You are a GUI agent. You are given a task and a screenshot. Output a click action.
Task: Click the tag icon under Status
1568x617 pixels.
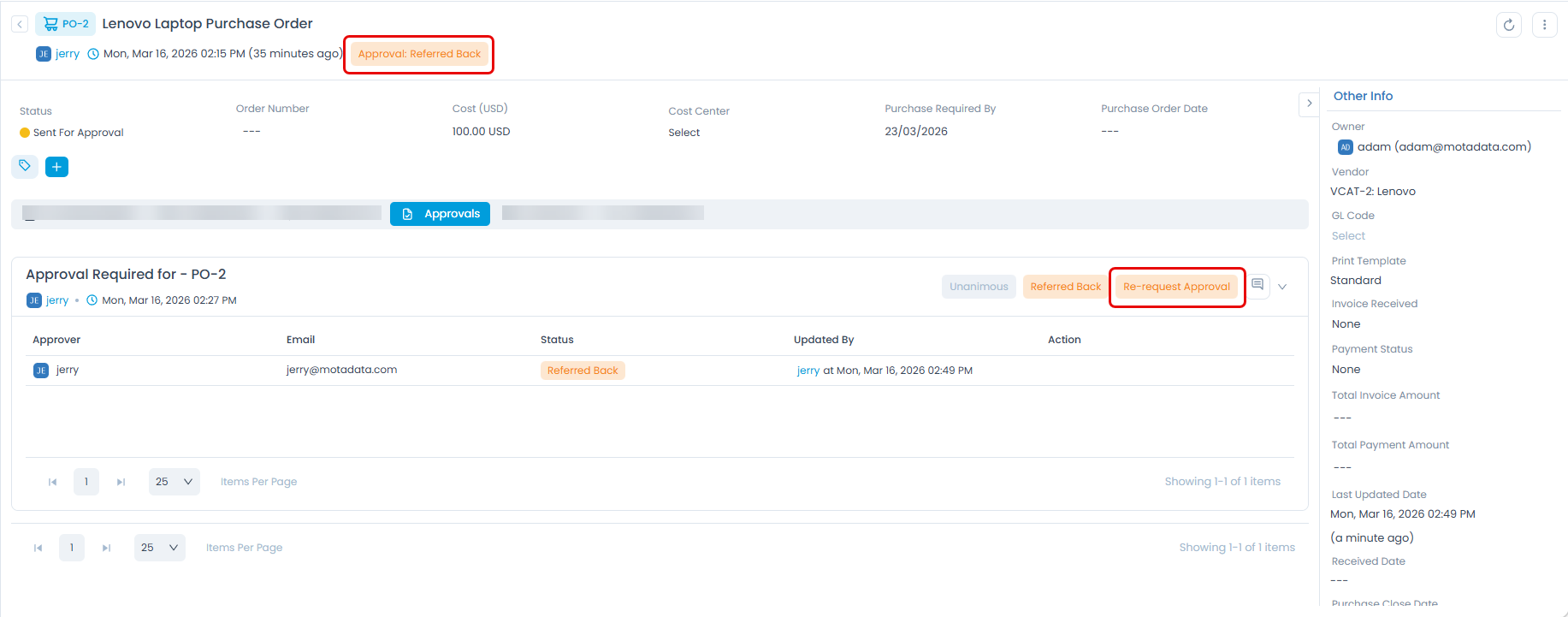point(25,166)
